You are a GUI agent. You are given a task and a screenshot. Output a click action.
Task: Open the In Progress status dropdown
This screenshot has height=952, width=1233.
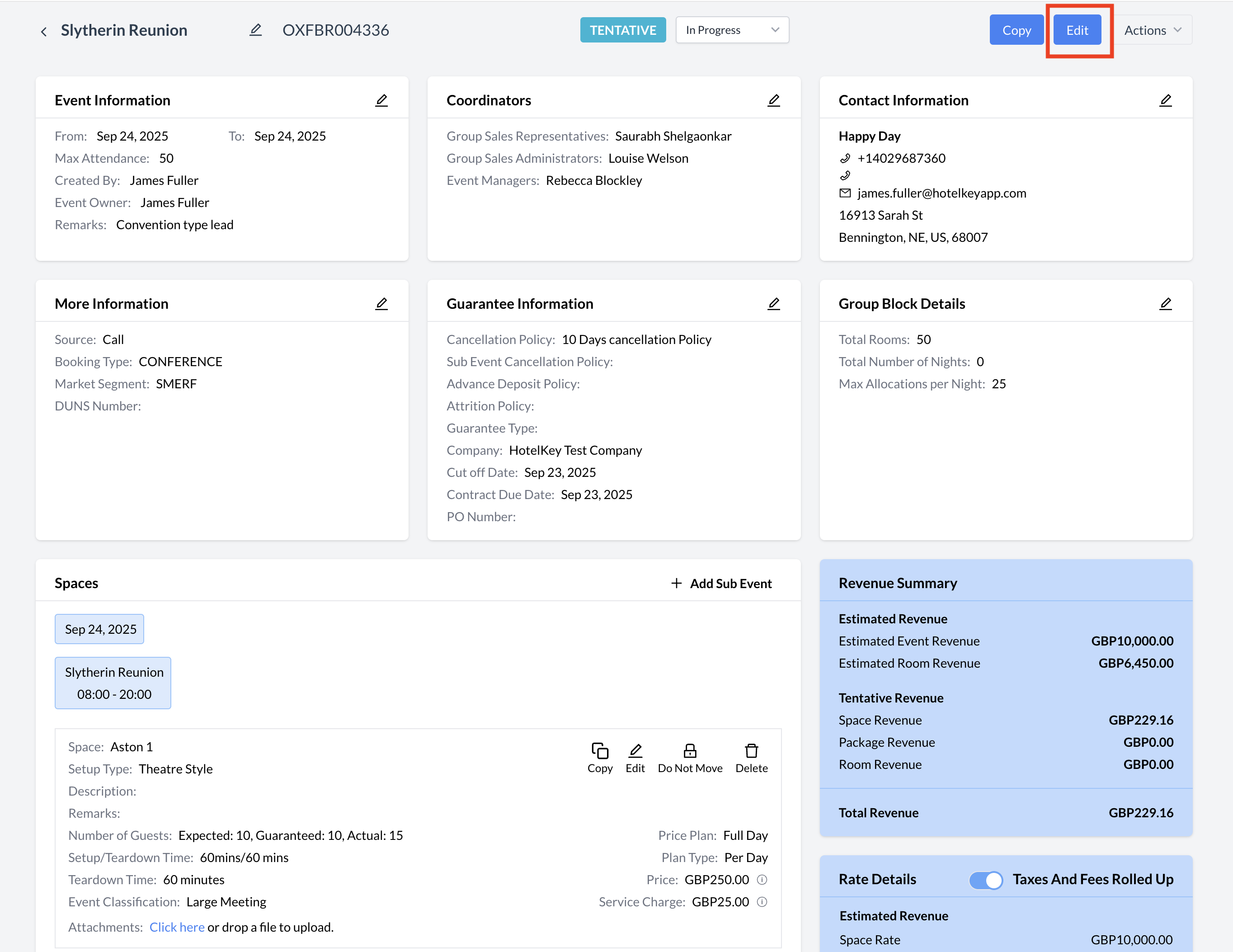[732, 30]
